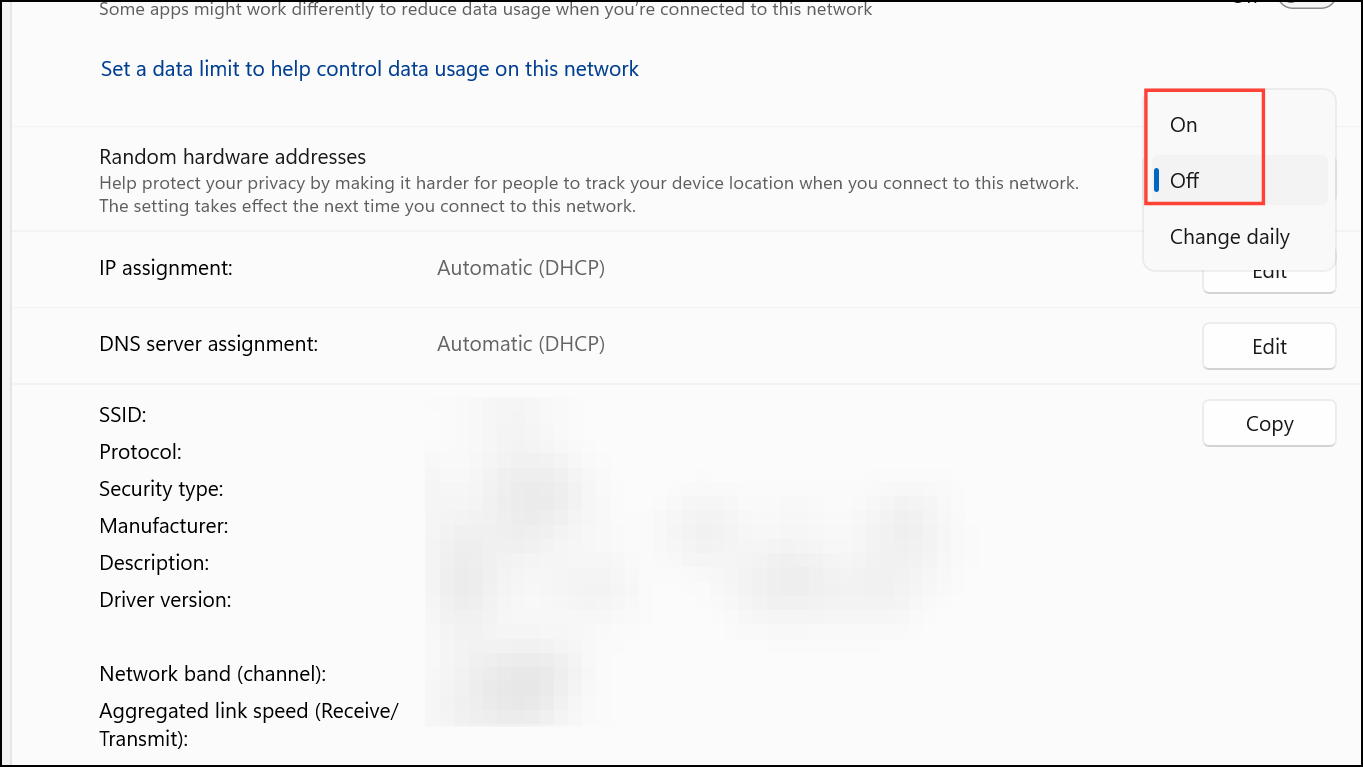Click the "Driver version:" property label
Image resolution: width=1363 pixels, height=767 pixels.
pyautogui.click(x=166, y=599)
